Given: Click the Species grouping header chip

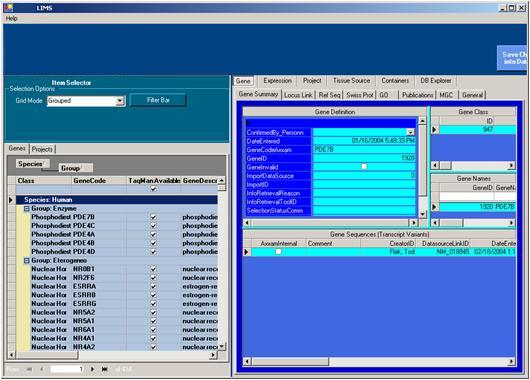Looking at the screenshot, I should click(x=33, y=164).
